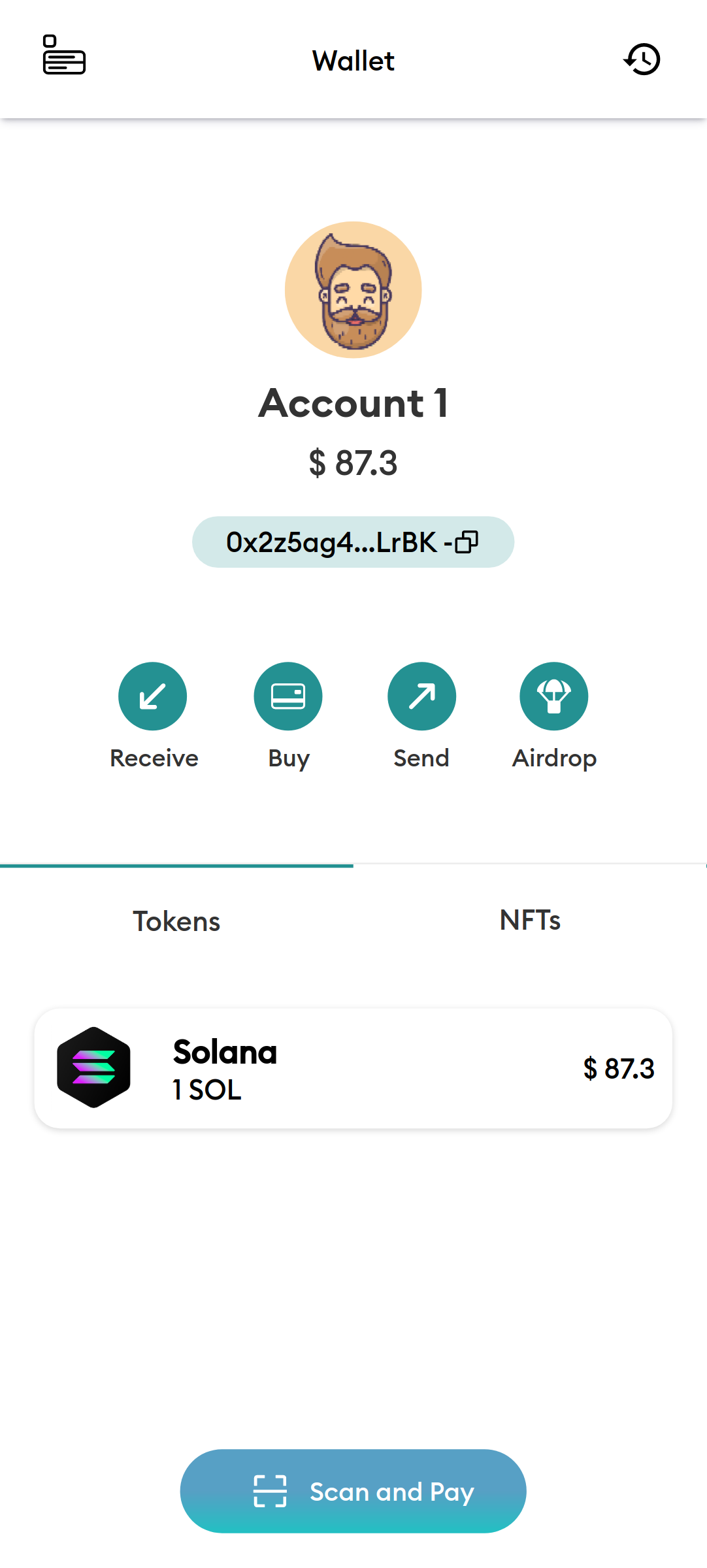The width and height of the screenshot is (707, 1568).
Task: Tap the Buy card icon
Action: [x=288, y=696]
